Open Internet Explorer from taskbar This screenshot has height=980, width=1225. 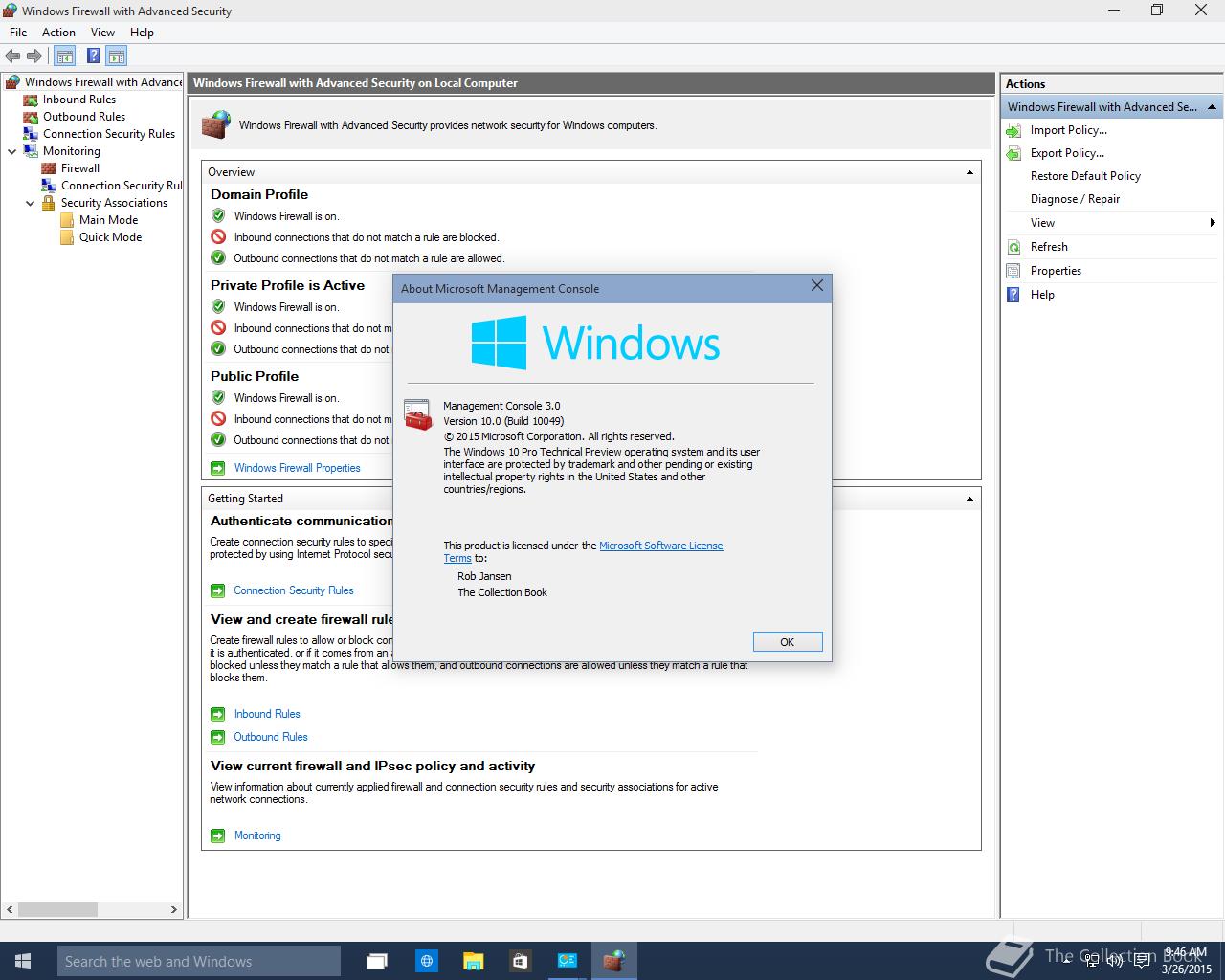click(x=427, y=961)
